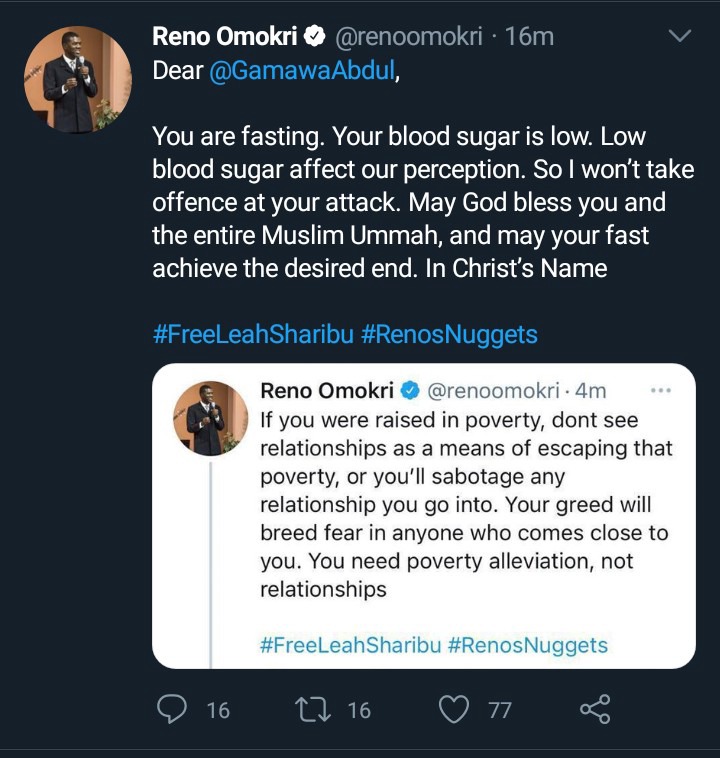Image resolution: width=720 pixels, height=758 pixels.
Task: Open @GamawaAbdul mention link
Action: coord(303,70)
